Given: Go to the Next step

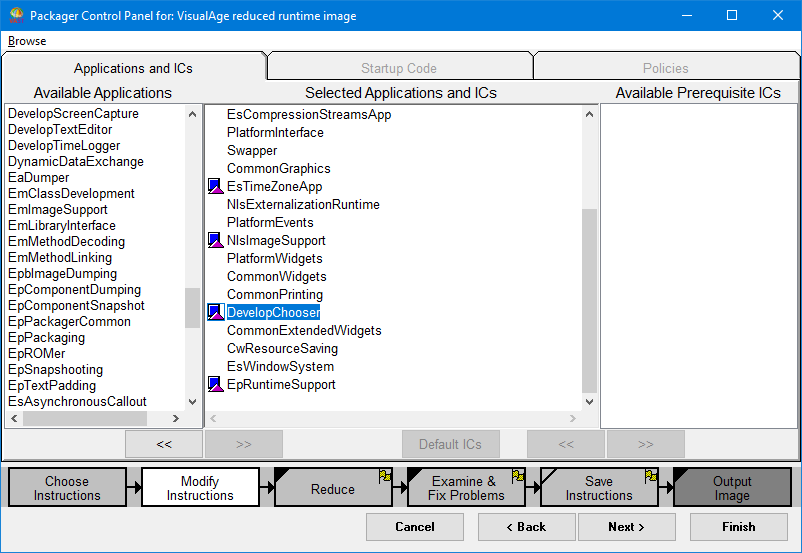Looking at the screenshot, I should pyautogui.click(x=626, y=527).
